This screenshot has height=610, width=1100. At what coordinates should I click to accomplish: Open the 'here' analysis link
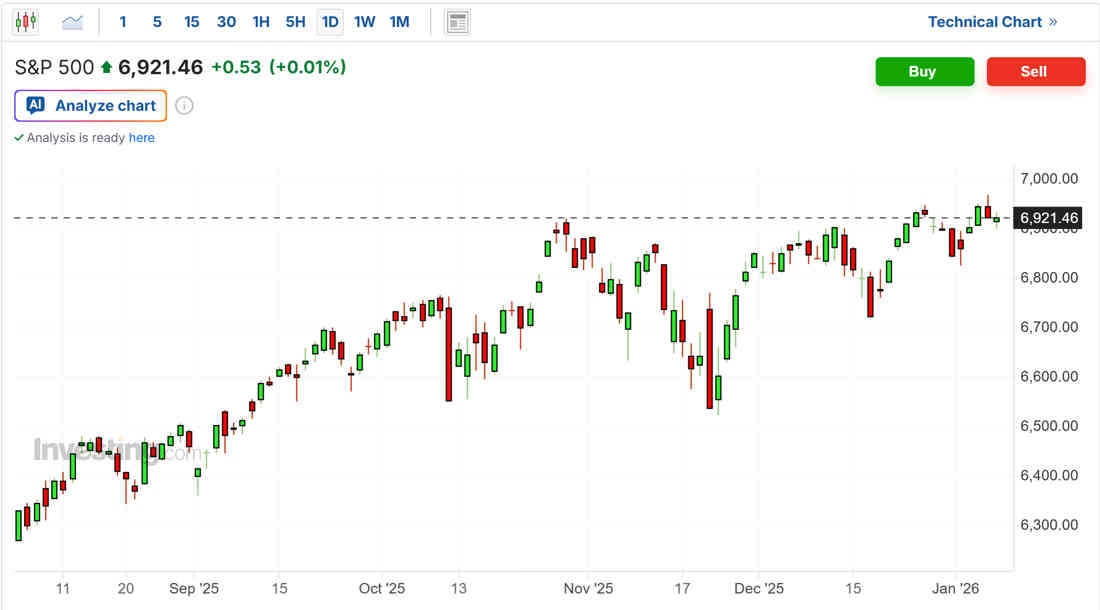(142, 138)
